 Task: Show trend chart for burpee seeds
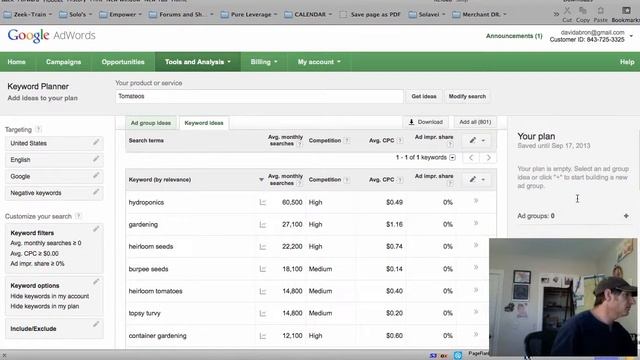coord(262,269)
